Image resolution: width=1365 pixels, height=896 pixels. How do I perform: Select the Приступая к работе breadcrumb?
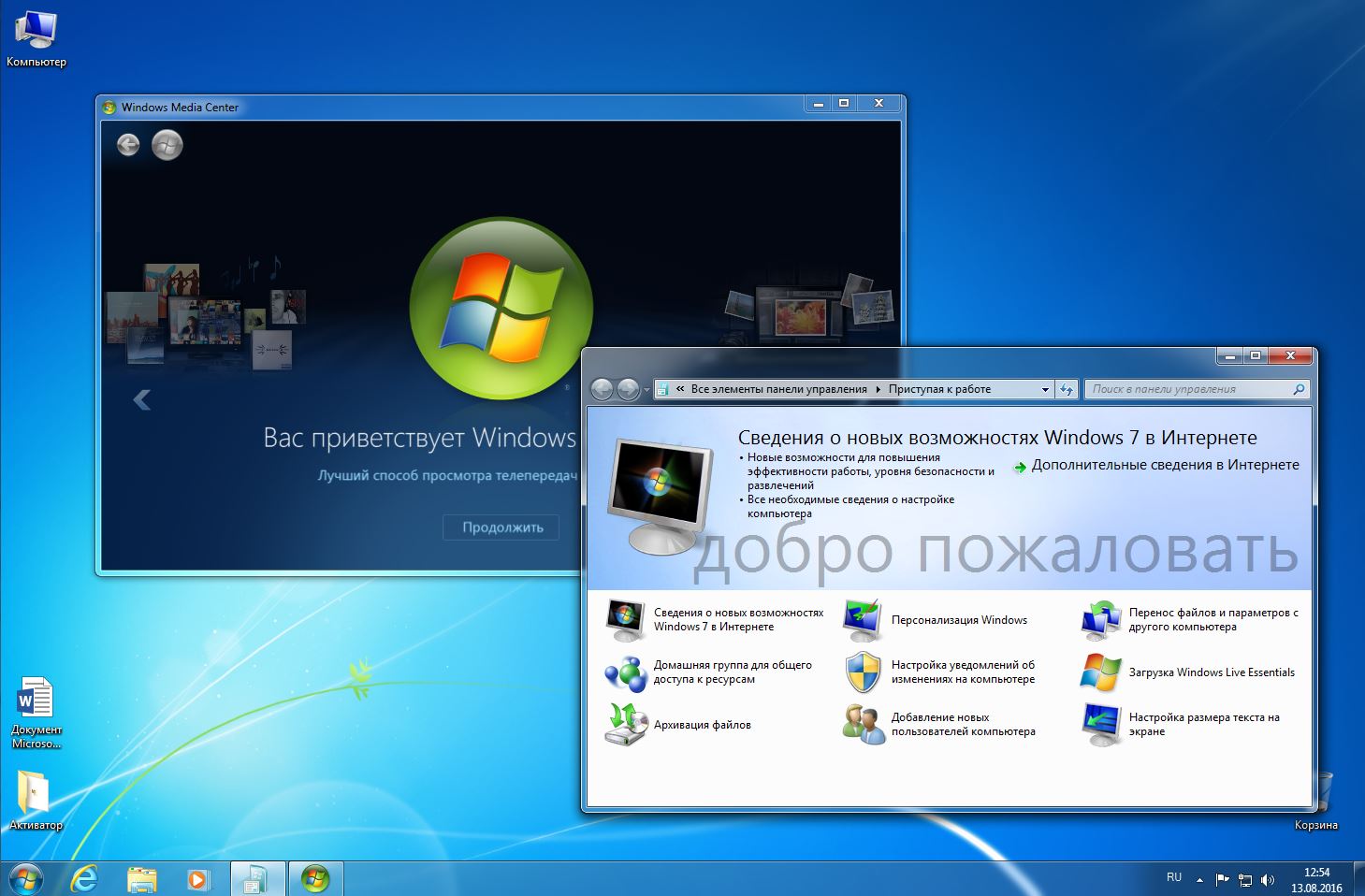939,389
